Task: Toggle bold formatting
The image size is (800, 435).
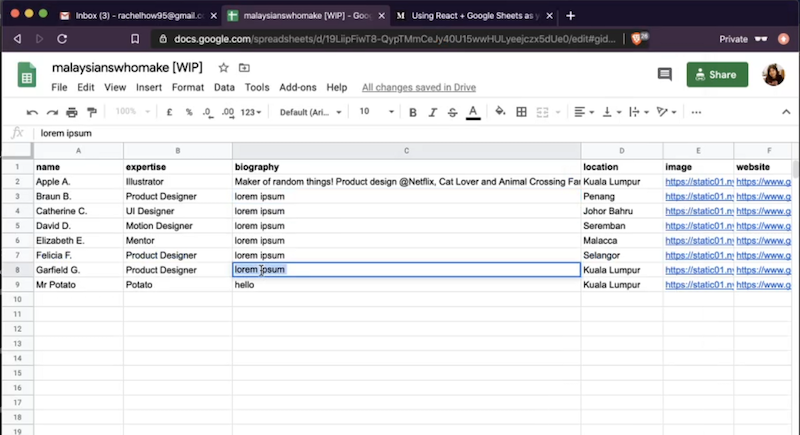Action: [413, 112]
